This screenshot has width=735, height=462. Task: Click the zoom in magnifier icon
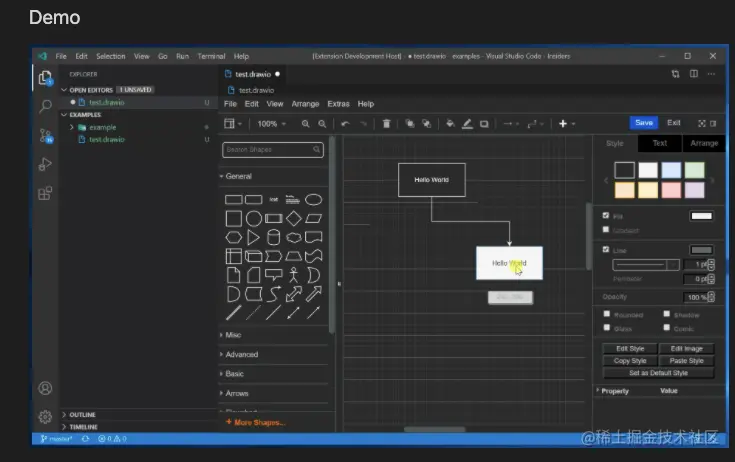coord(306,124)
